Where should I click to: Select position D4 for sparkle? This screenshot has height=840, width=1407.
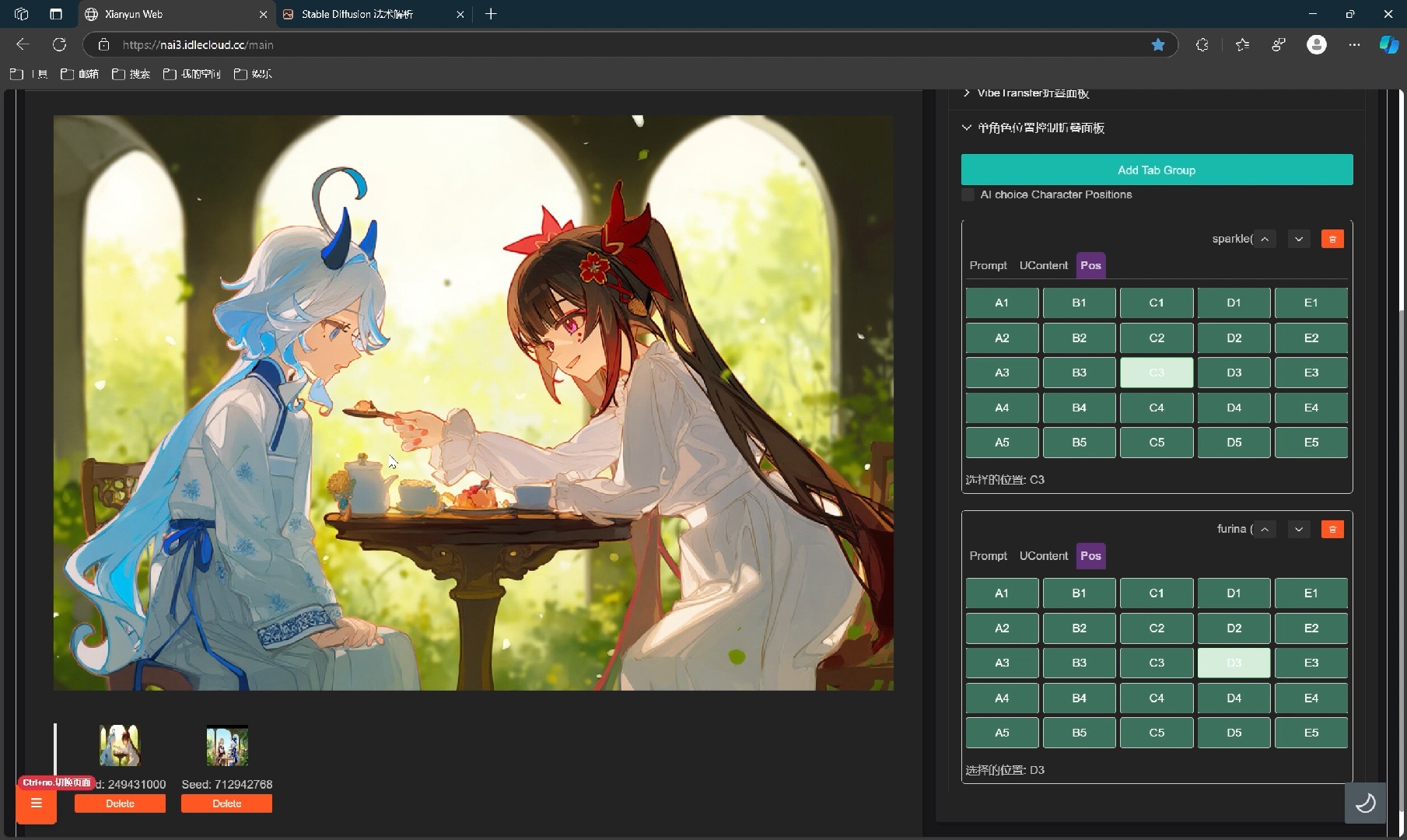[1234, 408]
